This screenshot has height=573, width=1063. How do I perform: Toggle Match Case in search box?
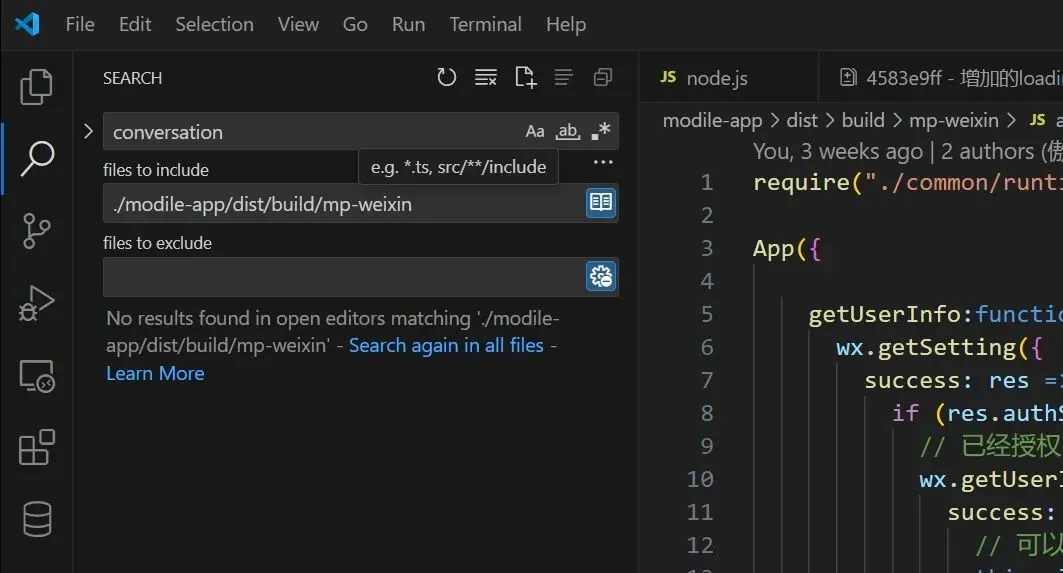[536, 132]
